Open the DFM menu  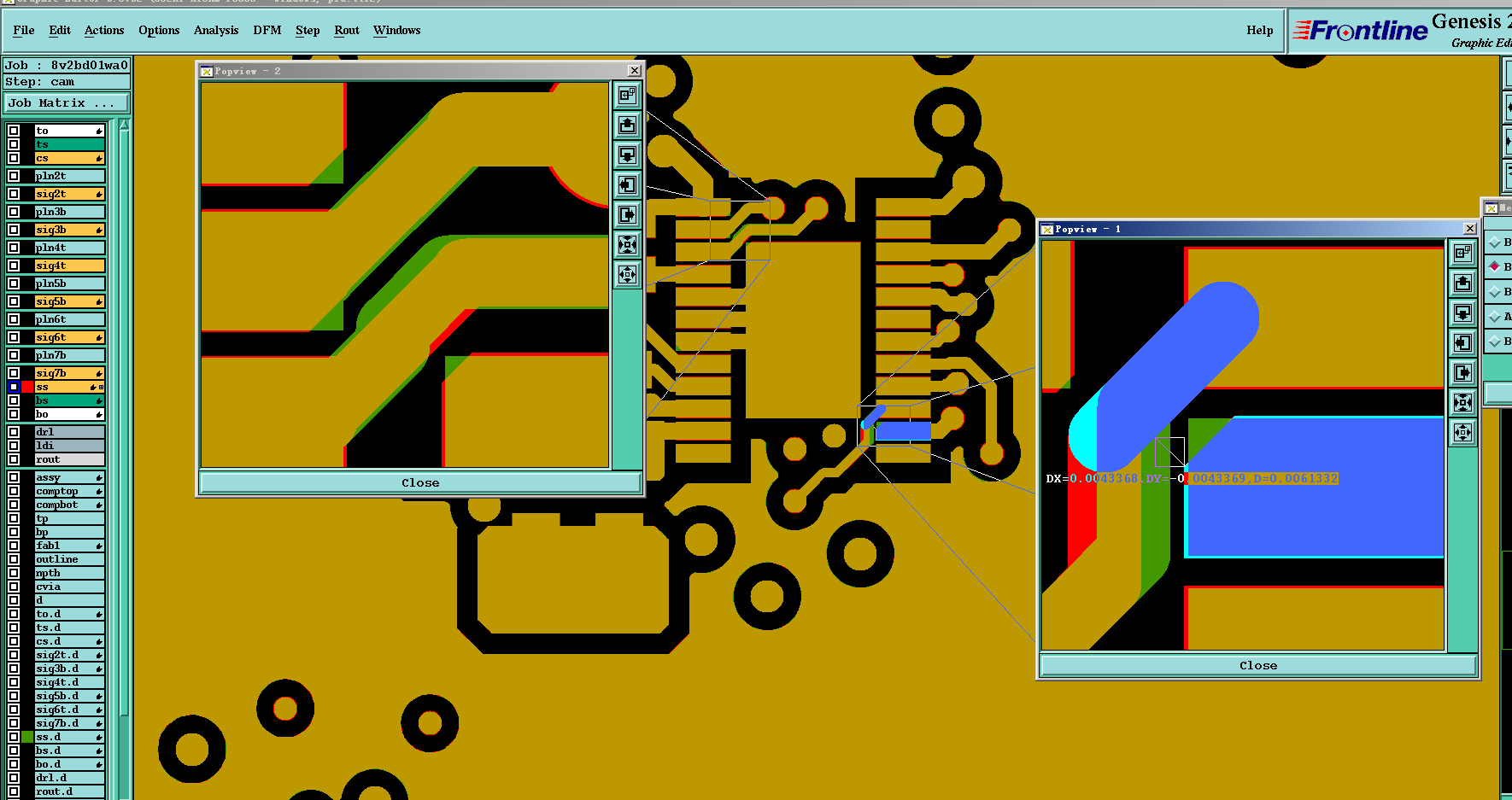267,30
